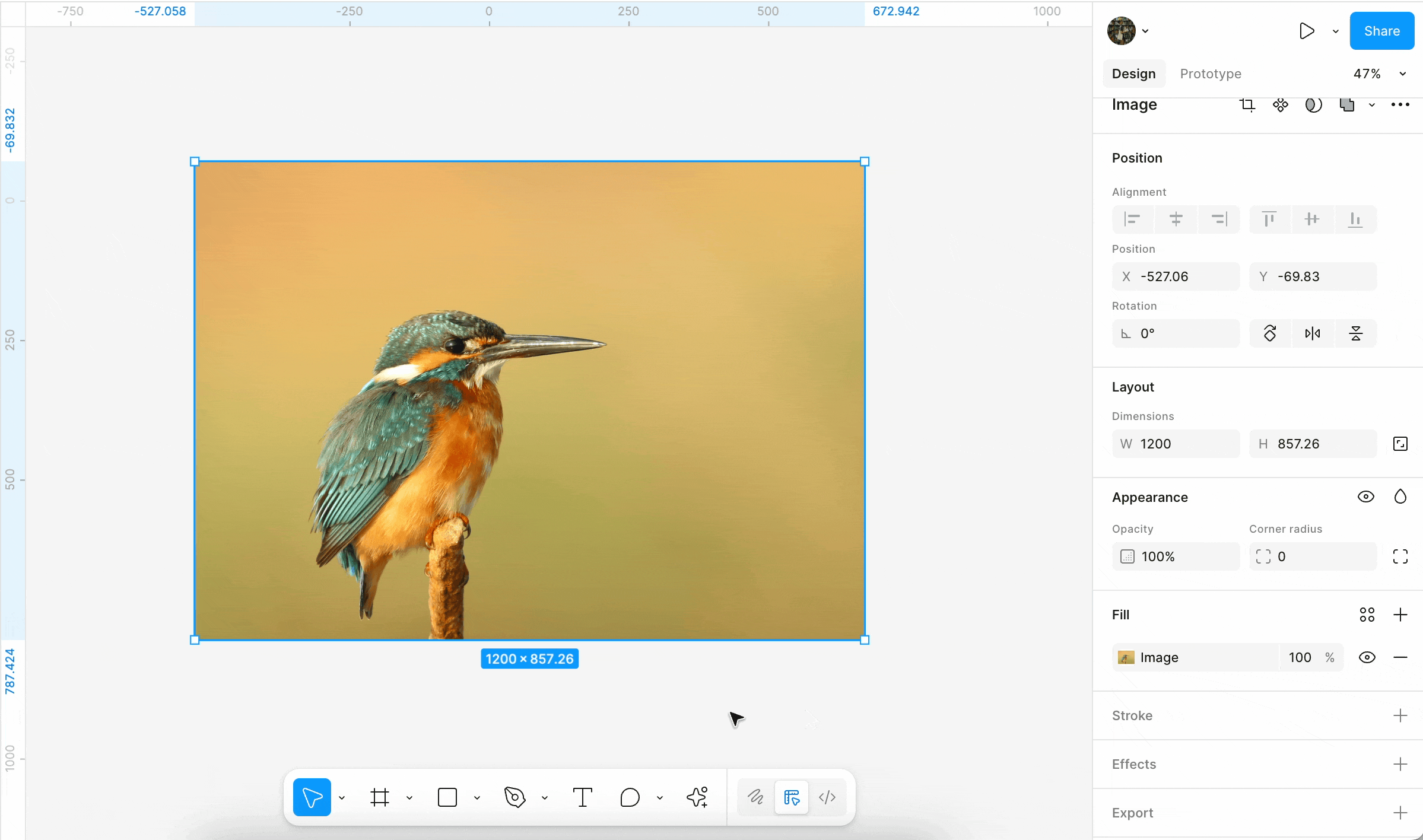Click the kingfisher image on canvas

click(529, 400)
